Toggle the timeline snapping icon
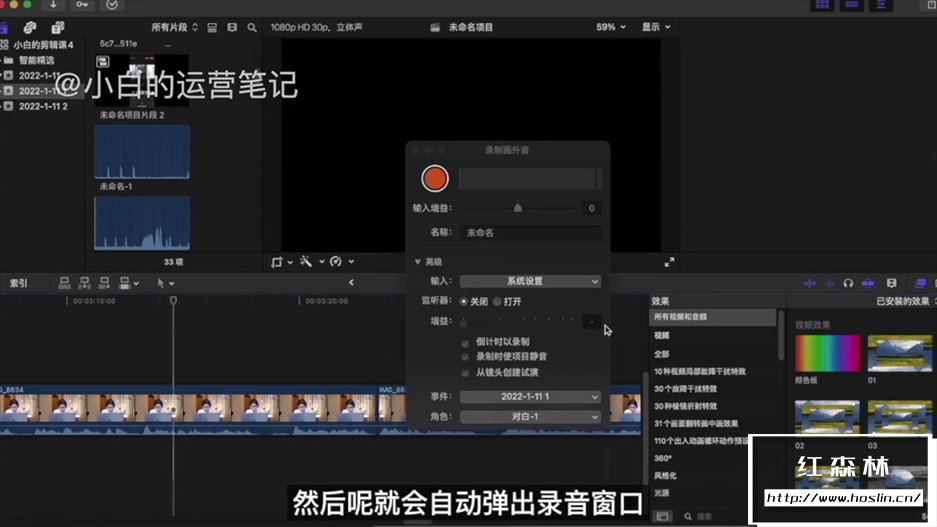Viewport: 937px width, 527px height. coord(868,283)
